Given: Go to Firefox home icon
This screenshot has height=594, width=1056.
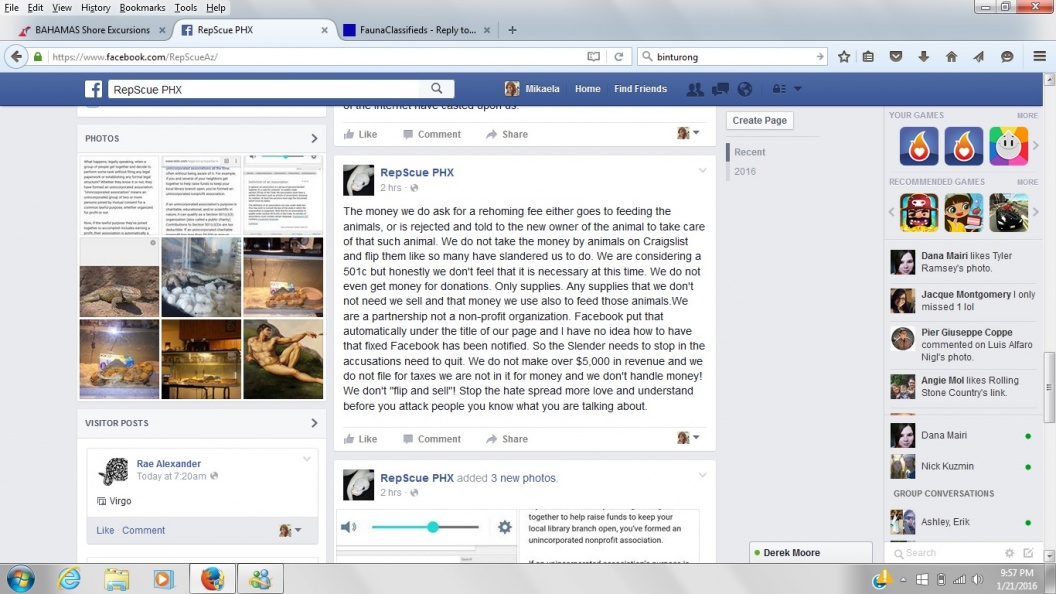Looking at the screenshot, I should 951,57.
